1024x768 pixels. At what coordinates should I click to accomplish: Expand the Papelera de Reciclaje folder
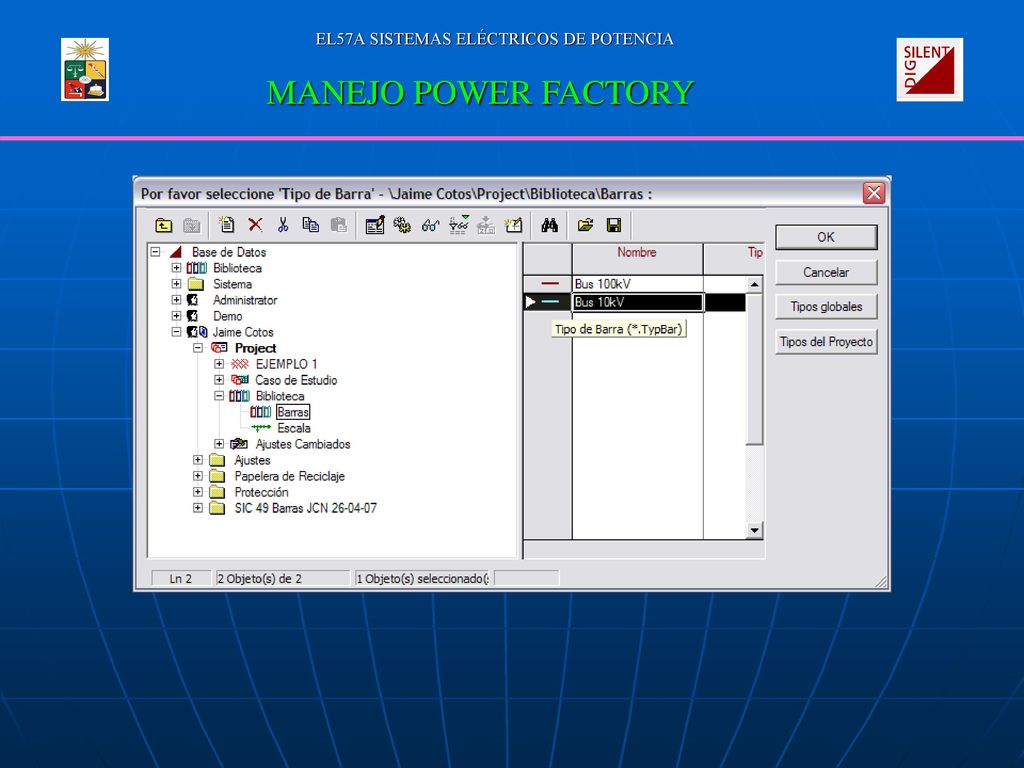click(198, 476)
